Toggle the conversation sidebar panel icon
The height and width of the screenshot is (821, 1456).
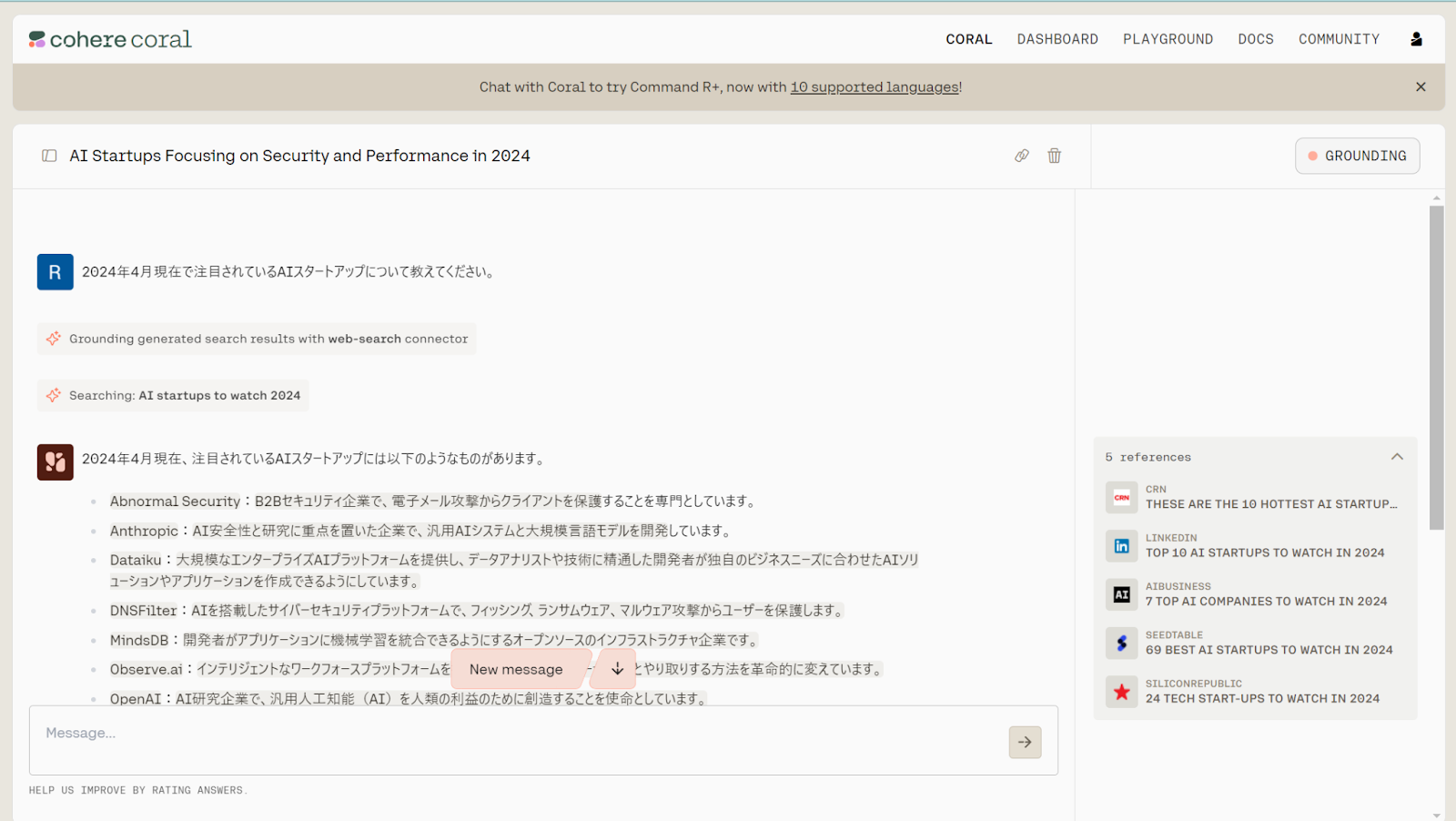click(49, 156)
